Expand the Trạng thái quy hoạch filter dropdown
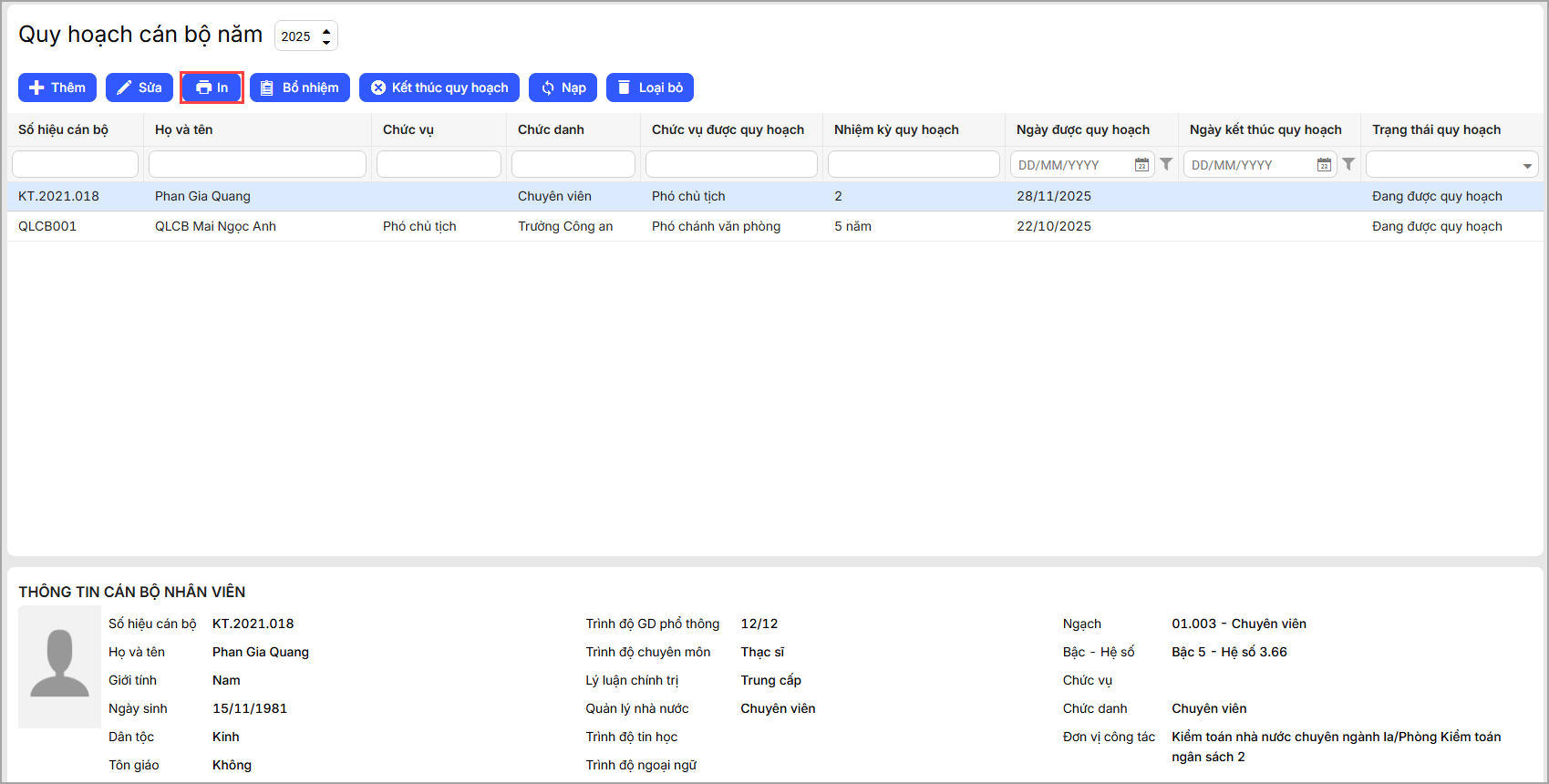 coord(1527,166)
